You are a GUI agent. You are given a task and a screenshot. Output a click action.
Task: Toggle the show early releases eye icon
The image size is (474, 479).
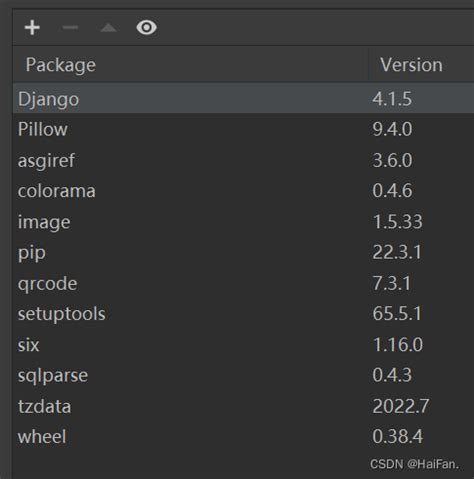[147, 27]
